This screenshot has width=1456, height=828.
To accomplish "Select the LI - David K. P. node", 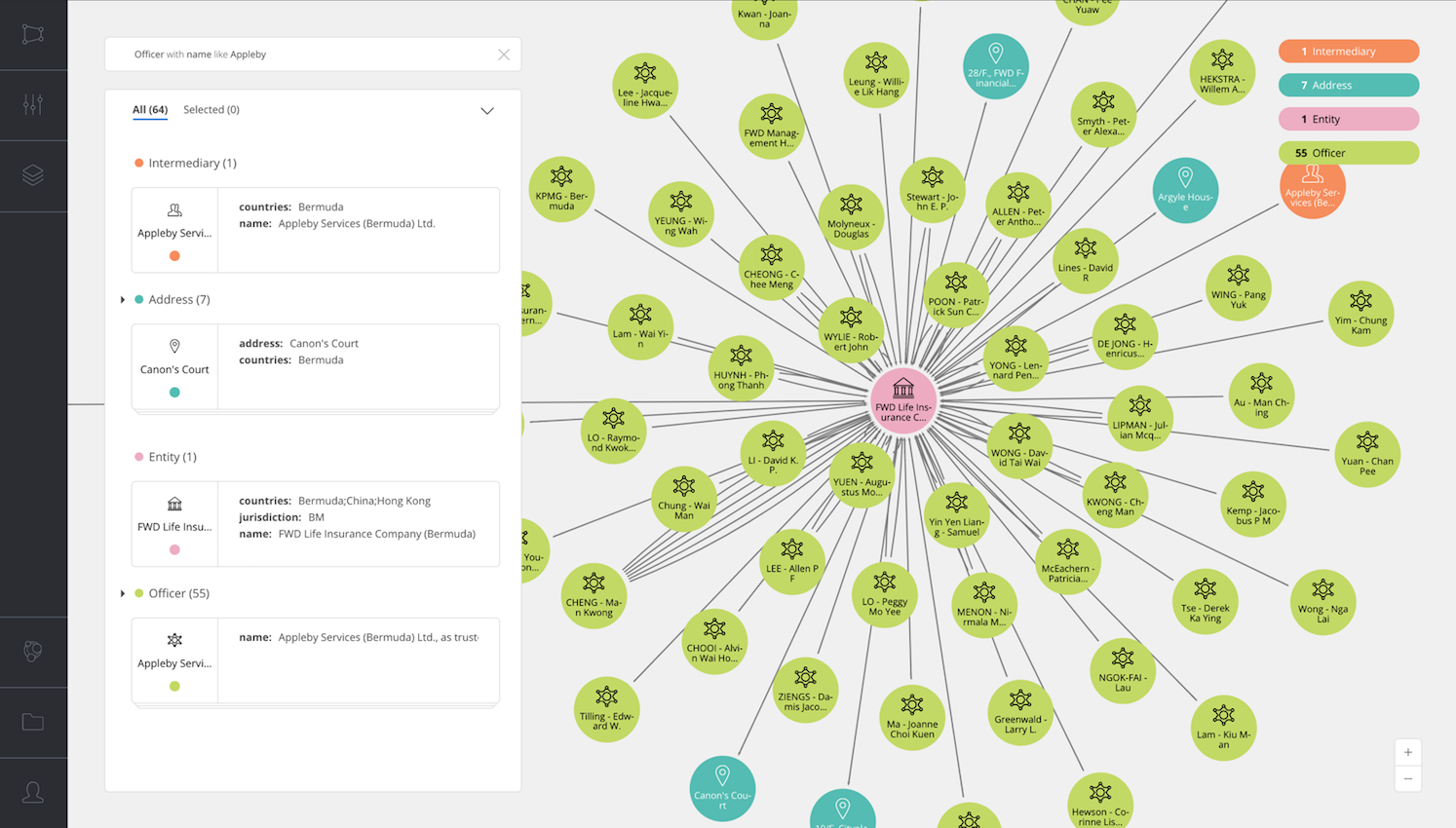I will click(773, 454).
